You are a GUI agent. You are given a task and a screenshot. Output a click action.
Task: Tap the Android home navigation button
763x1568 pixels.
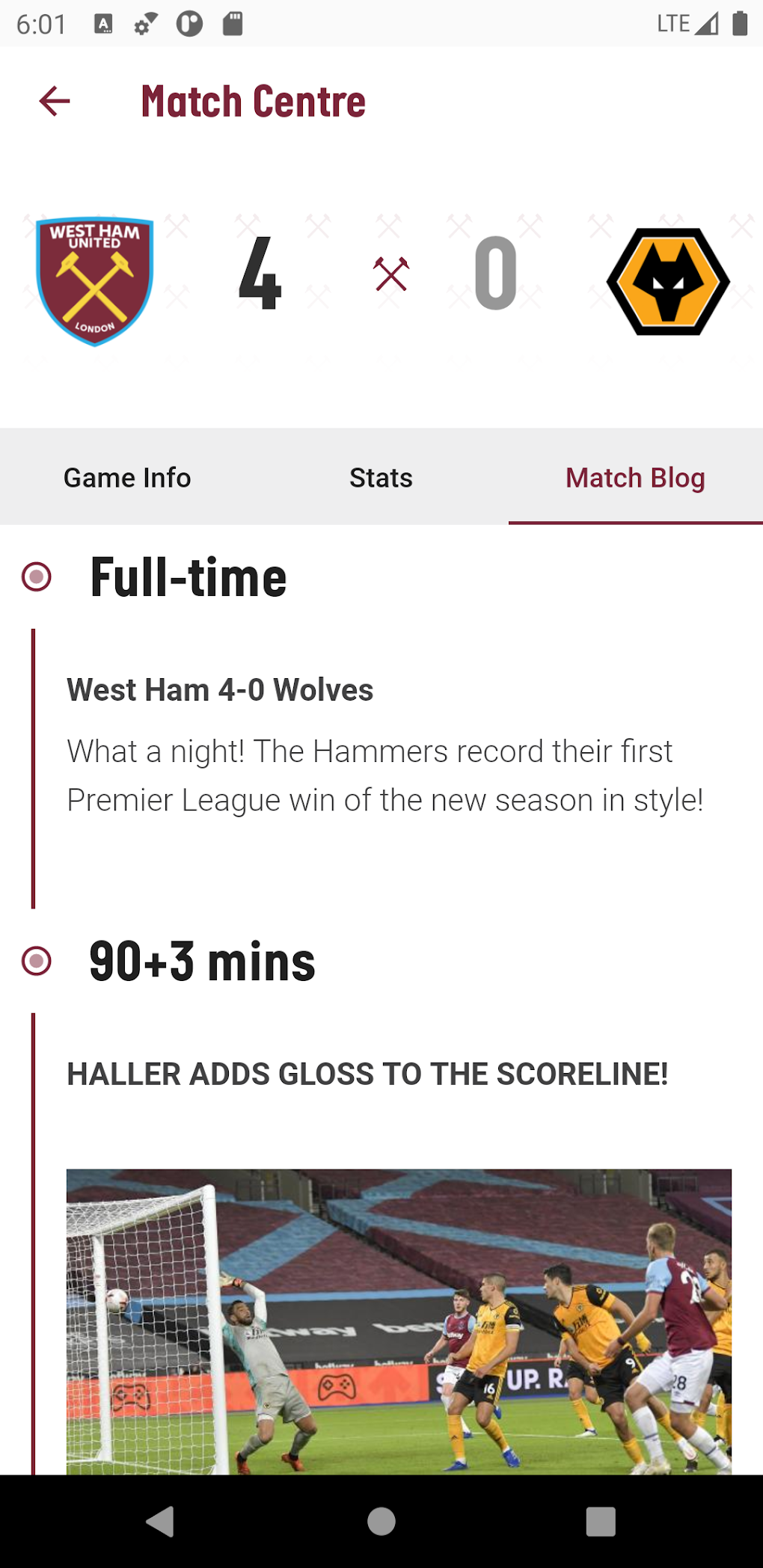(x=381, y=1521)
